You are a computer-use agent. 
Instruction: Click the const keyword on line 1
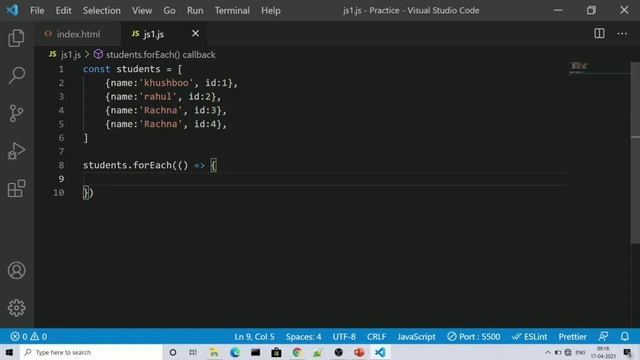pyautogui.click(x=96, y=69)
